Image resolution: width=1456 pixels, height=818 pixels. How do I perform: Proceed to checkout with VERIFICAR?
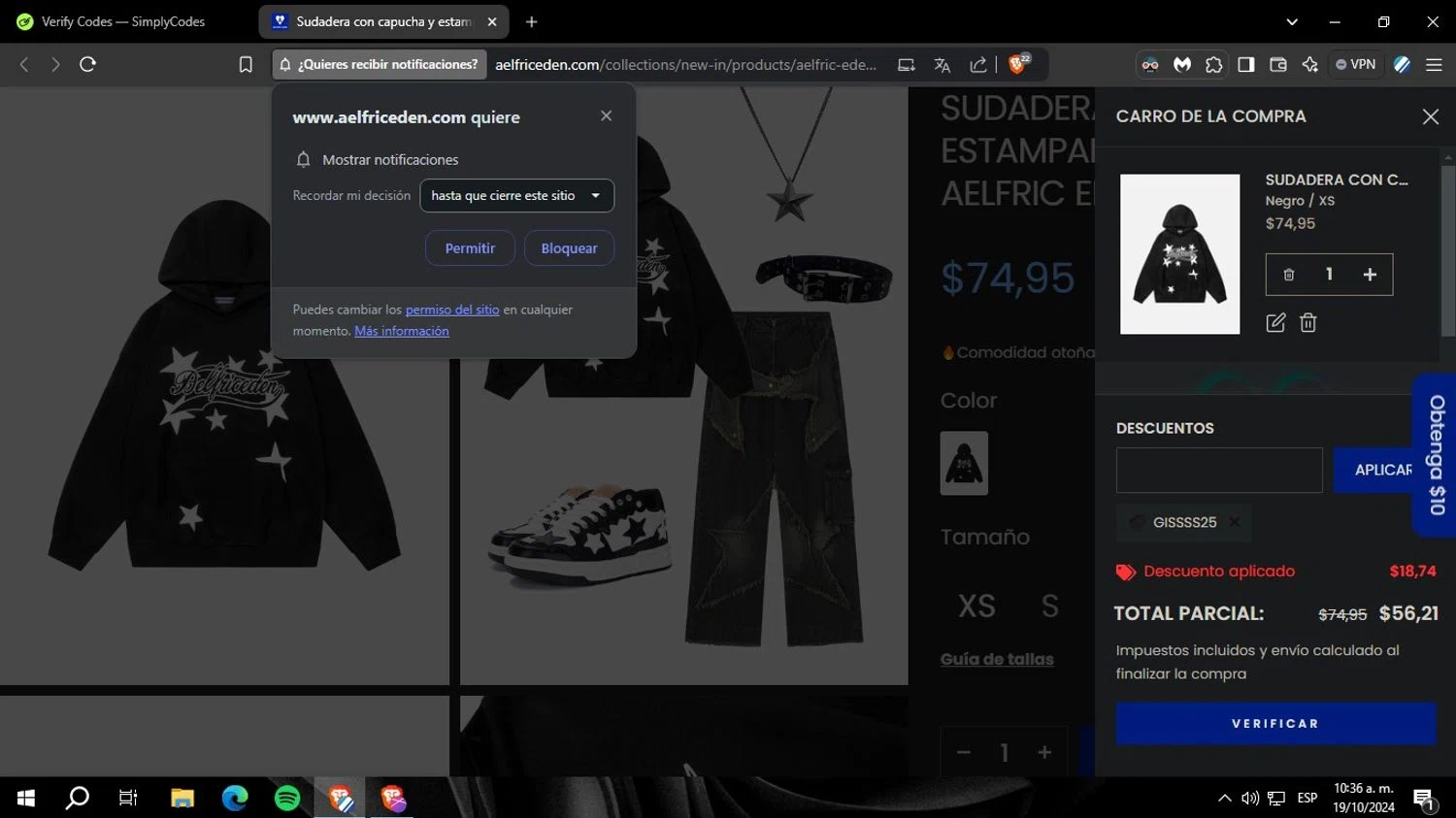pos(1275,724)
